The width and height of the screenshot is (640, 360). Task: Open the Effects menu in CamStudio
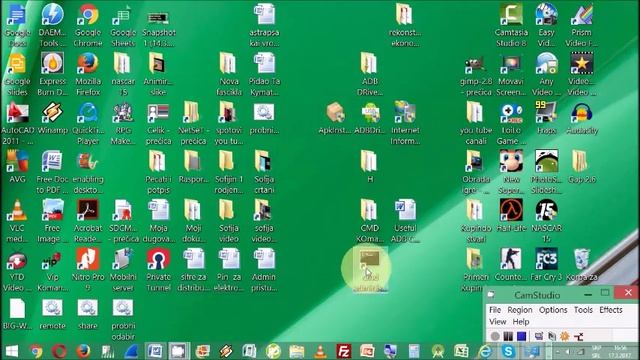tap(611, 310)
